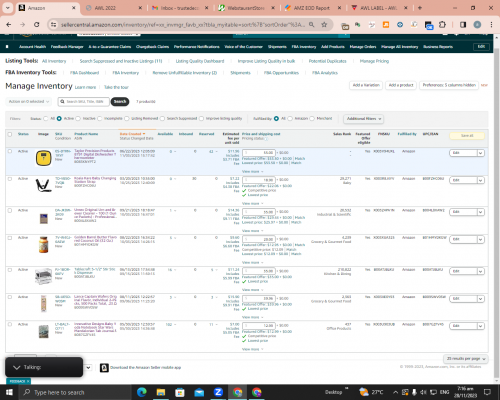This screenshot has height=400, width=500.
Task: Open the tab search chevron at top left
Action: (7, 8)
